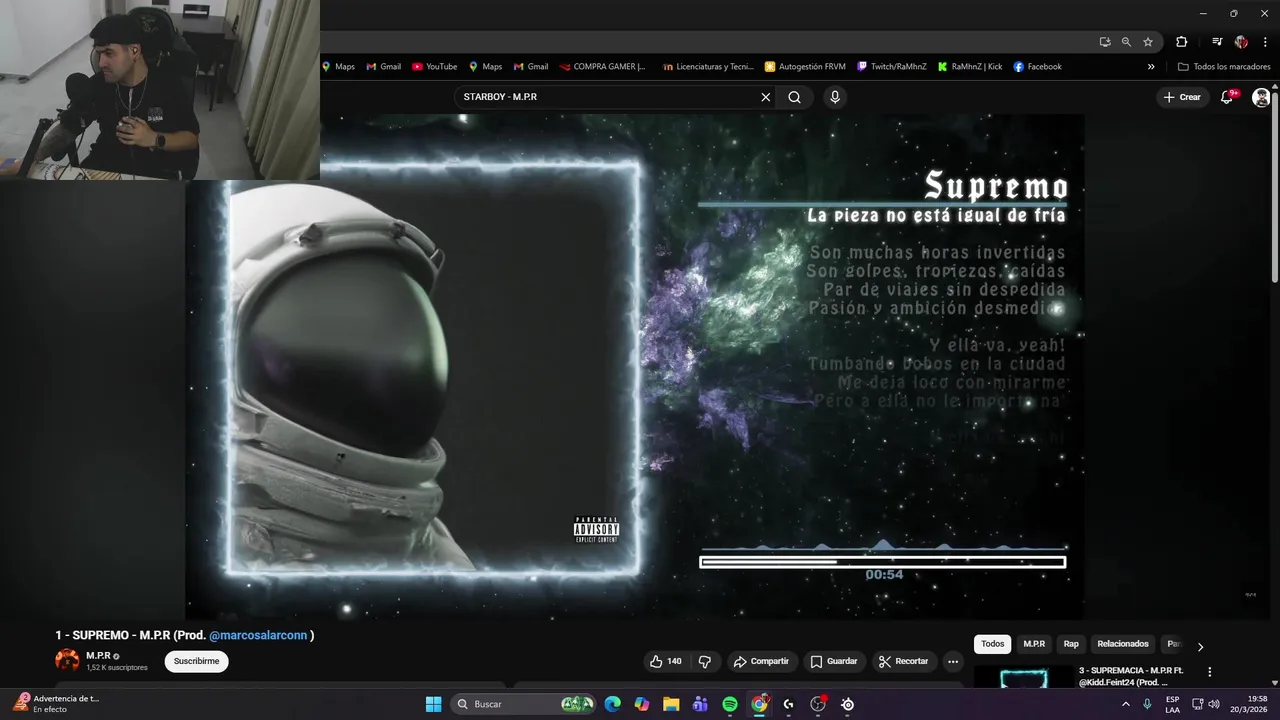Viewport: 1280px width, 720px height.
Task: Open the Windows Start menu
Action: point(433,704)
